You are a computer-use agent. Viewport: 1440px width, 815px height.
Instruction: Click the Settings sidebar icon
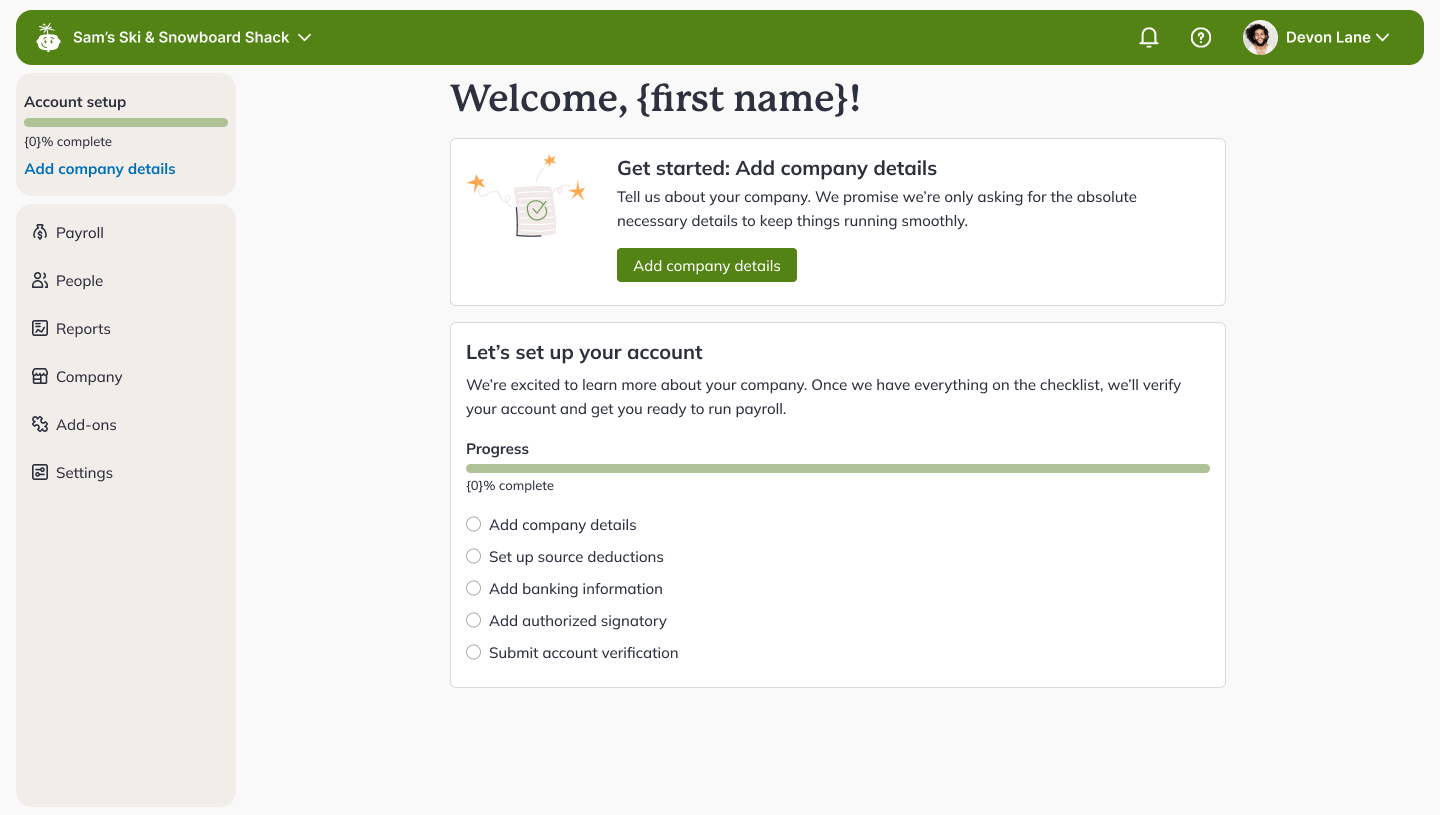coord(39,472)
